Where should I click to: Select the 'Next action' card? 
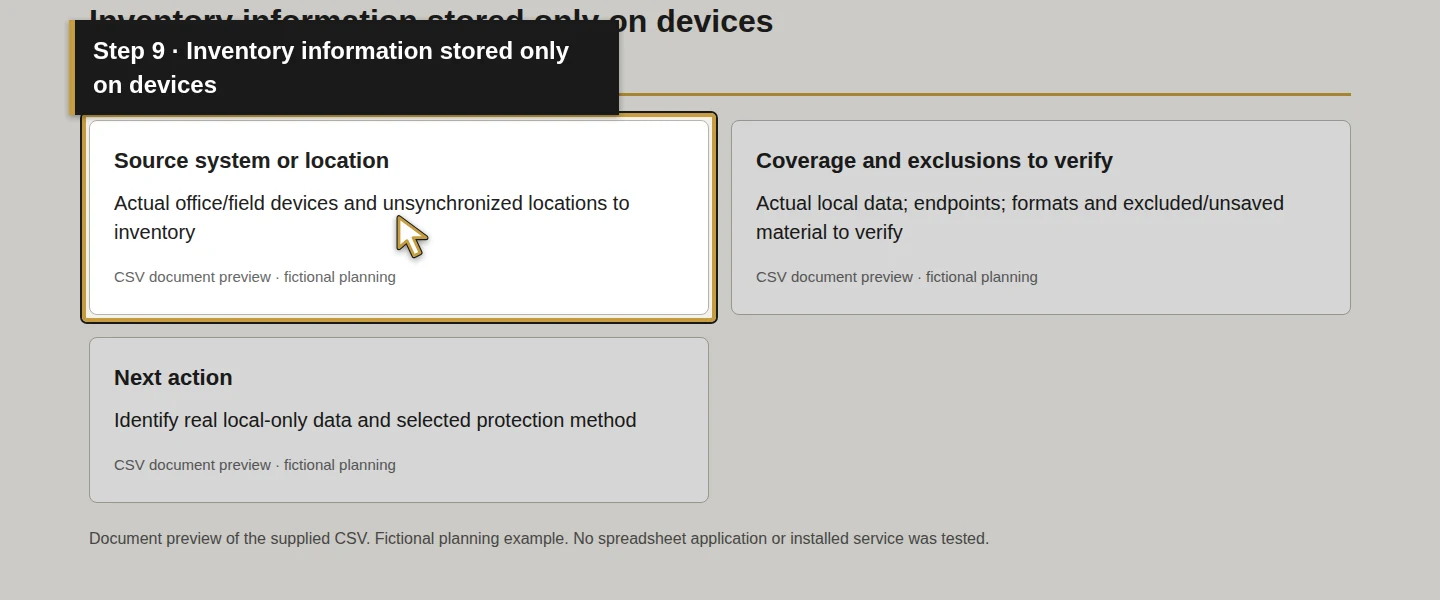point(399,420)
